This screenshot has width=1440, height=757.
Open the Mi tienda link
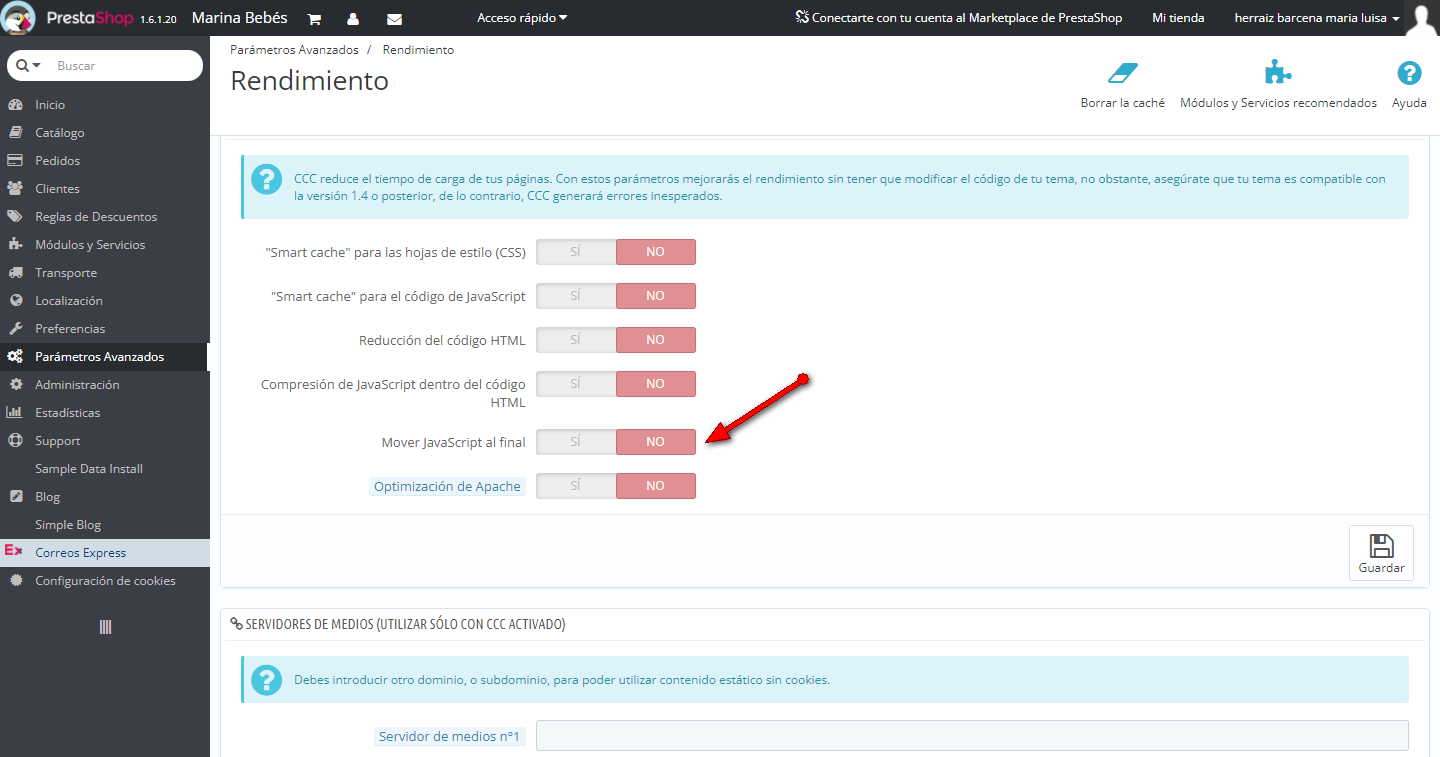click(1178, 18)
